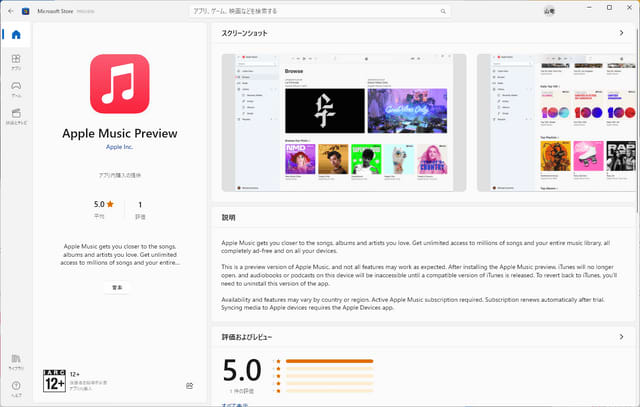640x407 pixels.
Task: Click the red Apple Music app icon
Action: click(x=119, y=85)
